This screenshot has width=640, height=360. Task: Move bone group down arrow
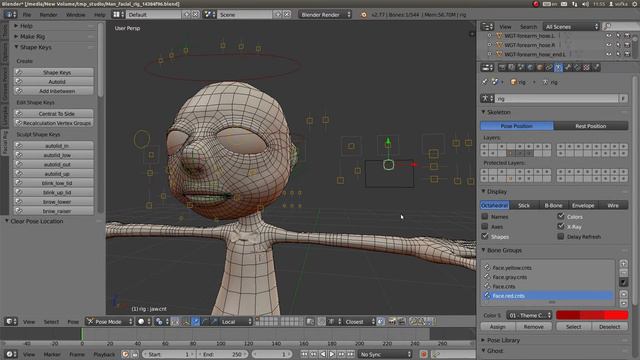(623, 303)
